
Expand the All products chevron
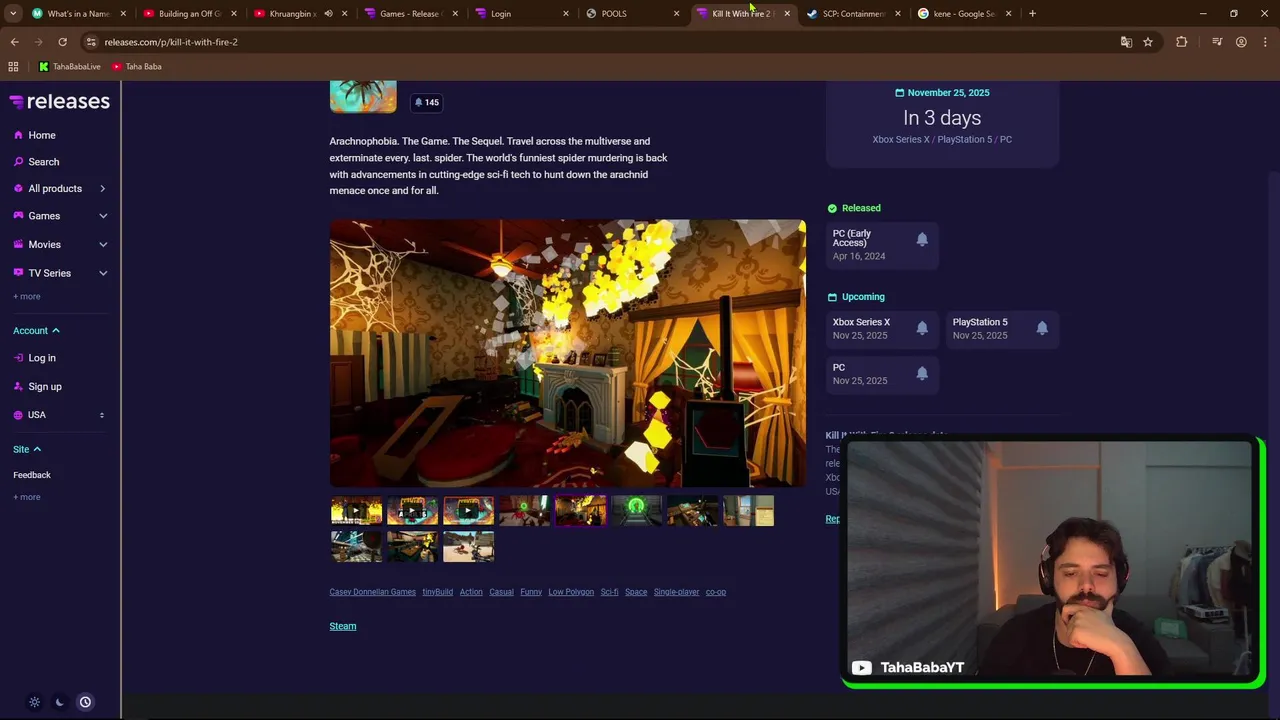(x=102, y=189)
